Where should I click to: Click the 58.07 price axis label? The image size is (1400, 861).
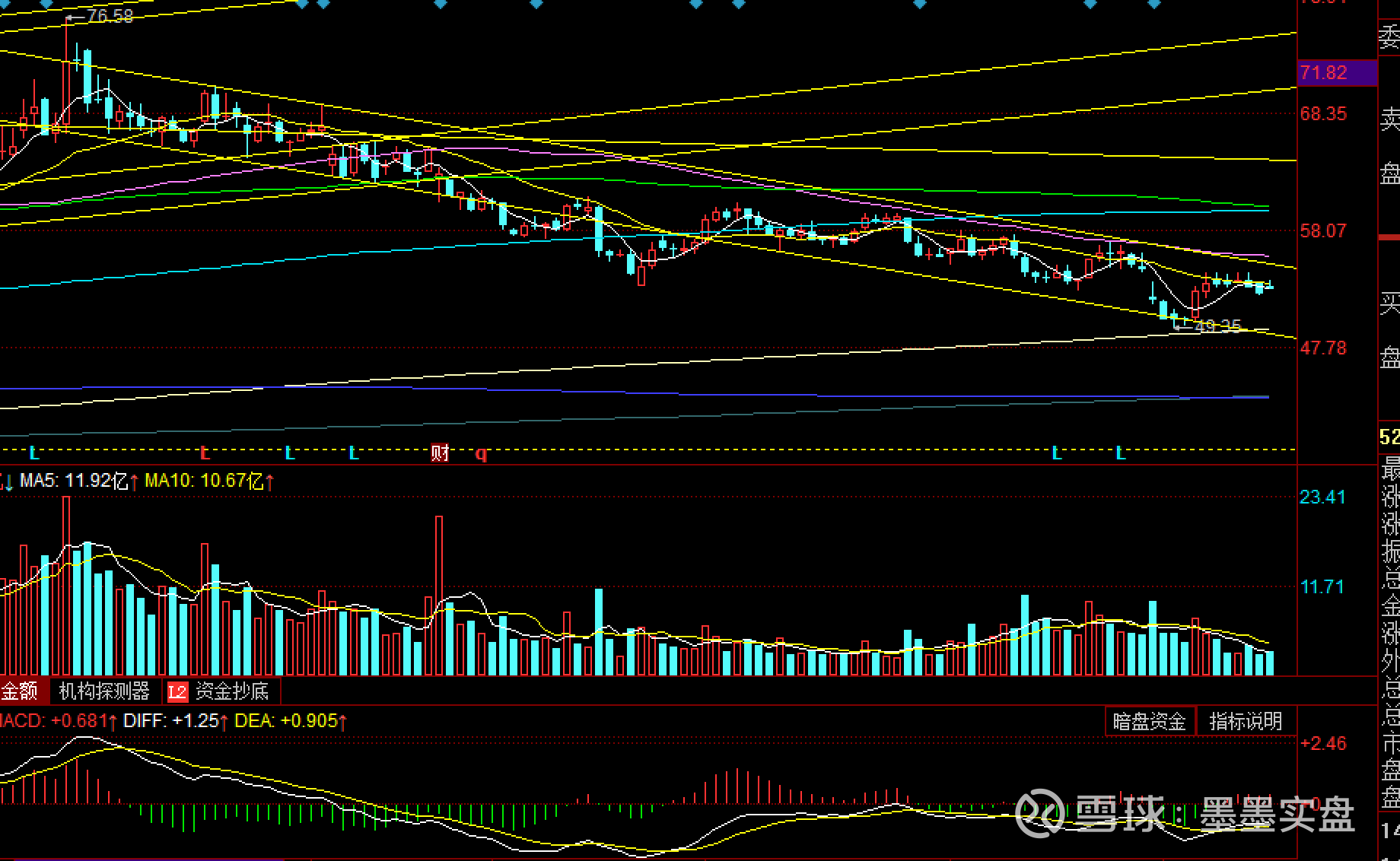1323,231
